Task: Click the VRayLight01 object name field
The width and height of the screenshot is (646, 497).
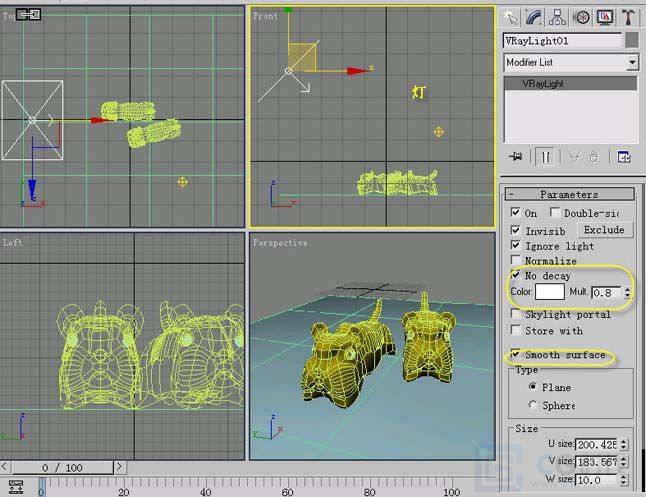Action: coord(561,41)
